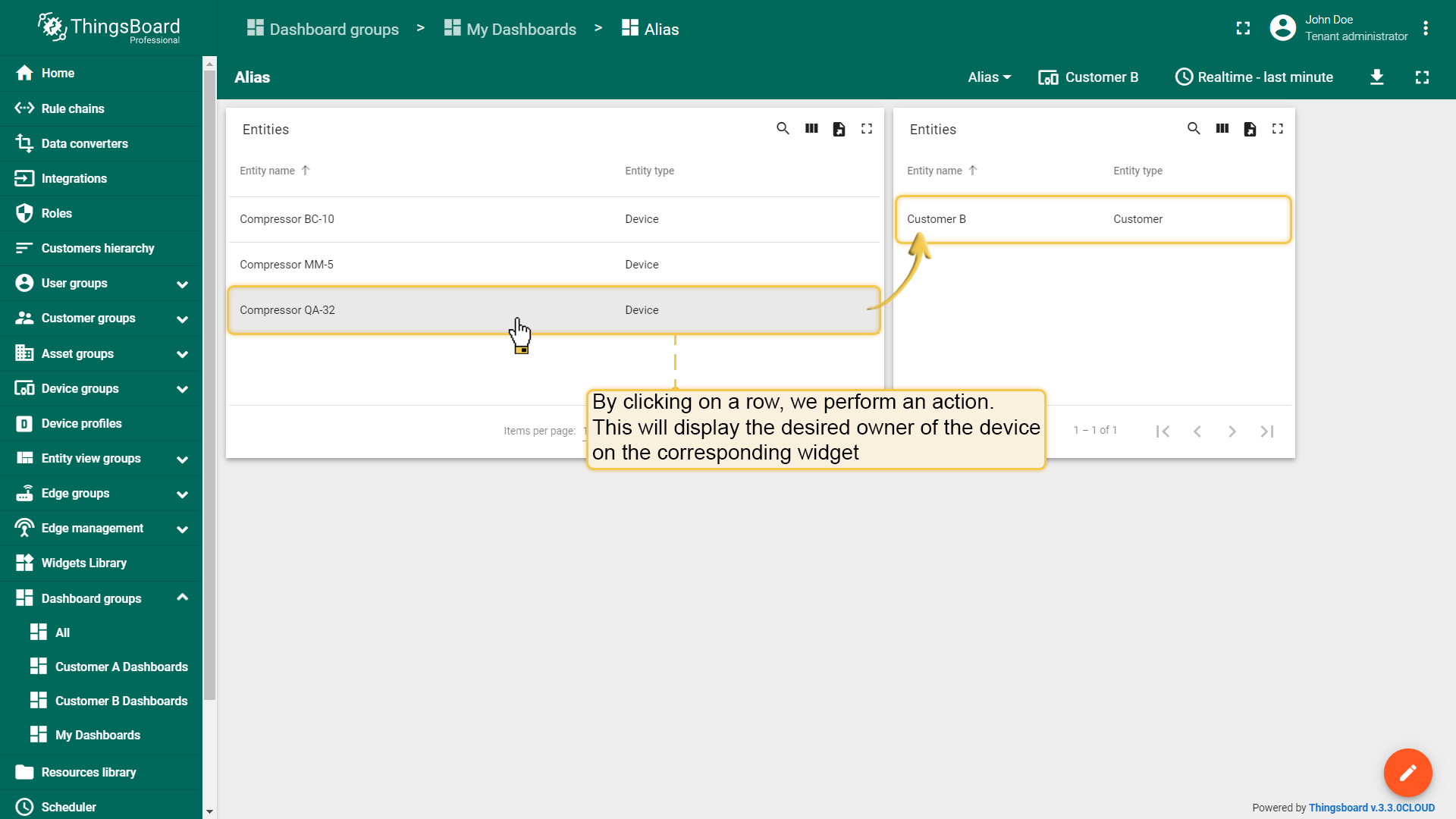Screen dimensions: 1456x819
Task: Expand Device groups chevron
Action: [x=182, y=389]
